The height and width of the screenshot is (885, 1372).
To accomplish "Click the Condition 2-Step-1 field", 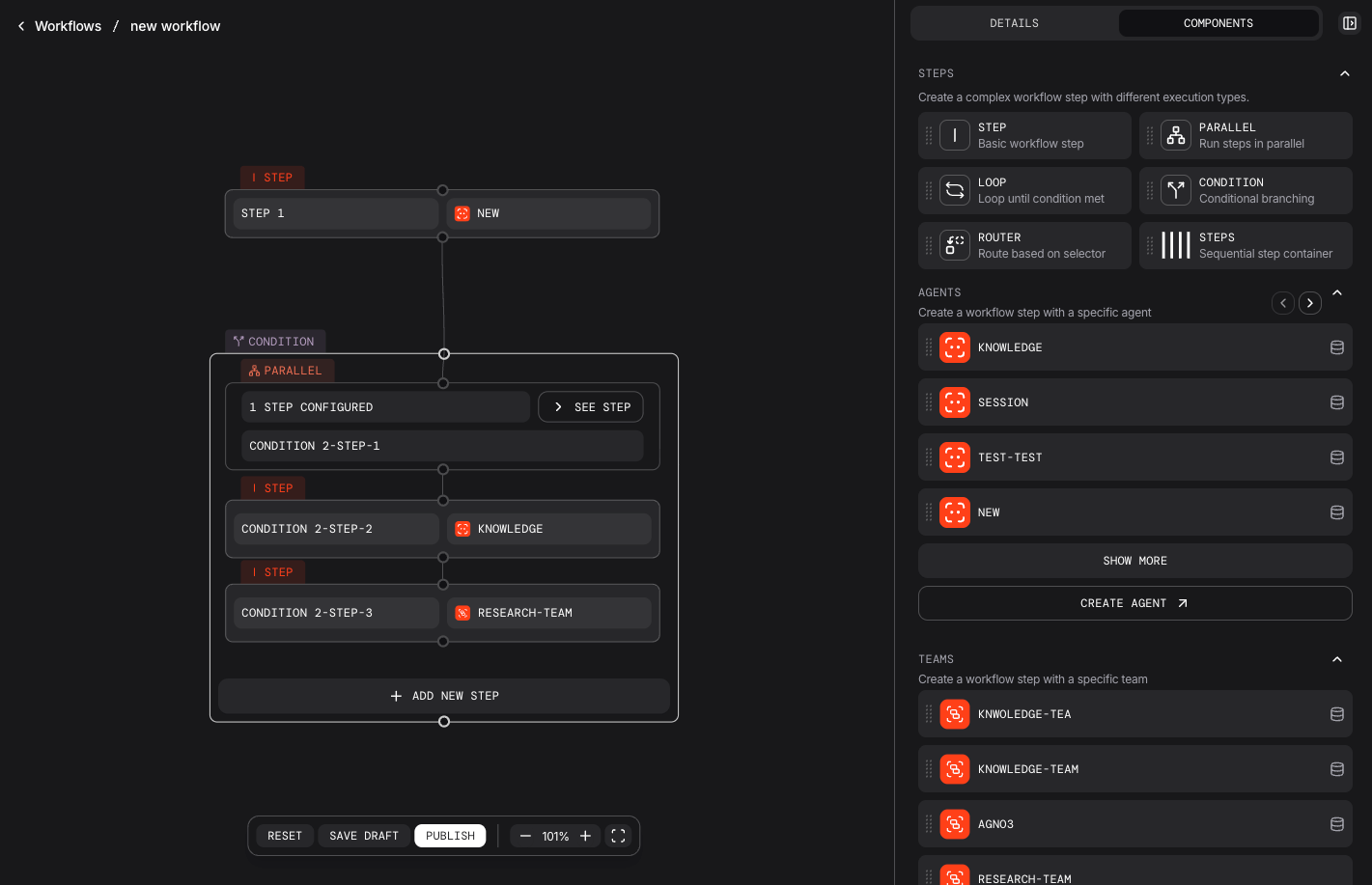I will pyautogui.click(x=442, y=446).
